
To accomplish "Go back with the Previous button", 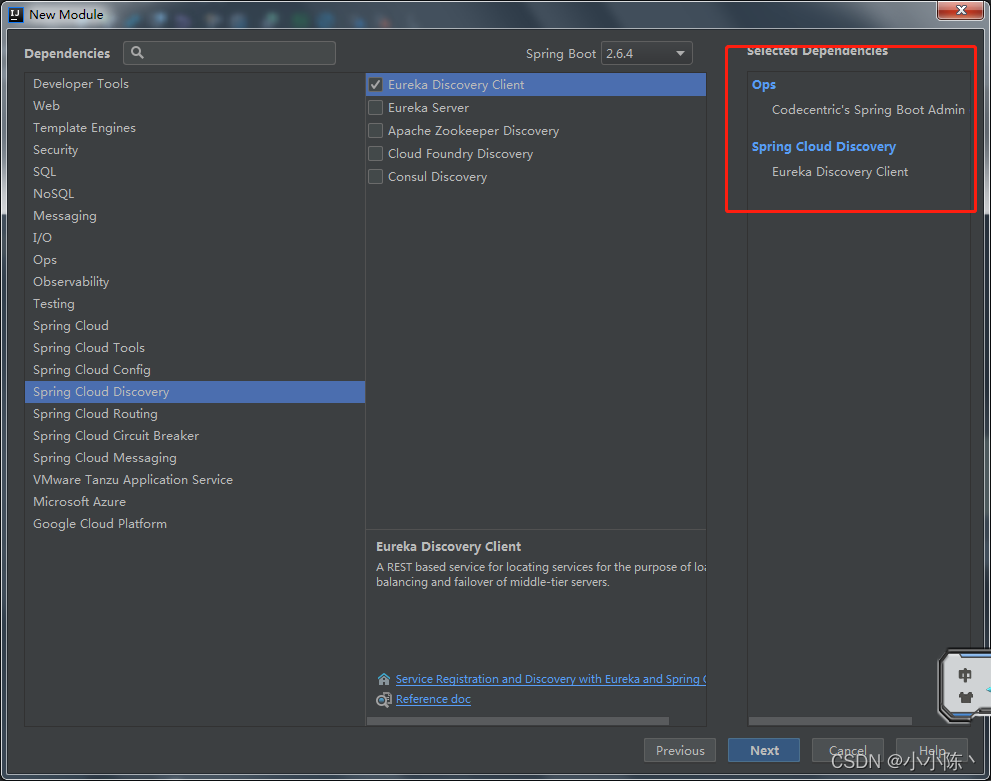I will (x=679, y=750).
